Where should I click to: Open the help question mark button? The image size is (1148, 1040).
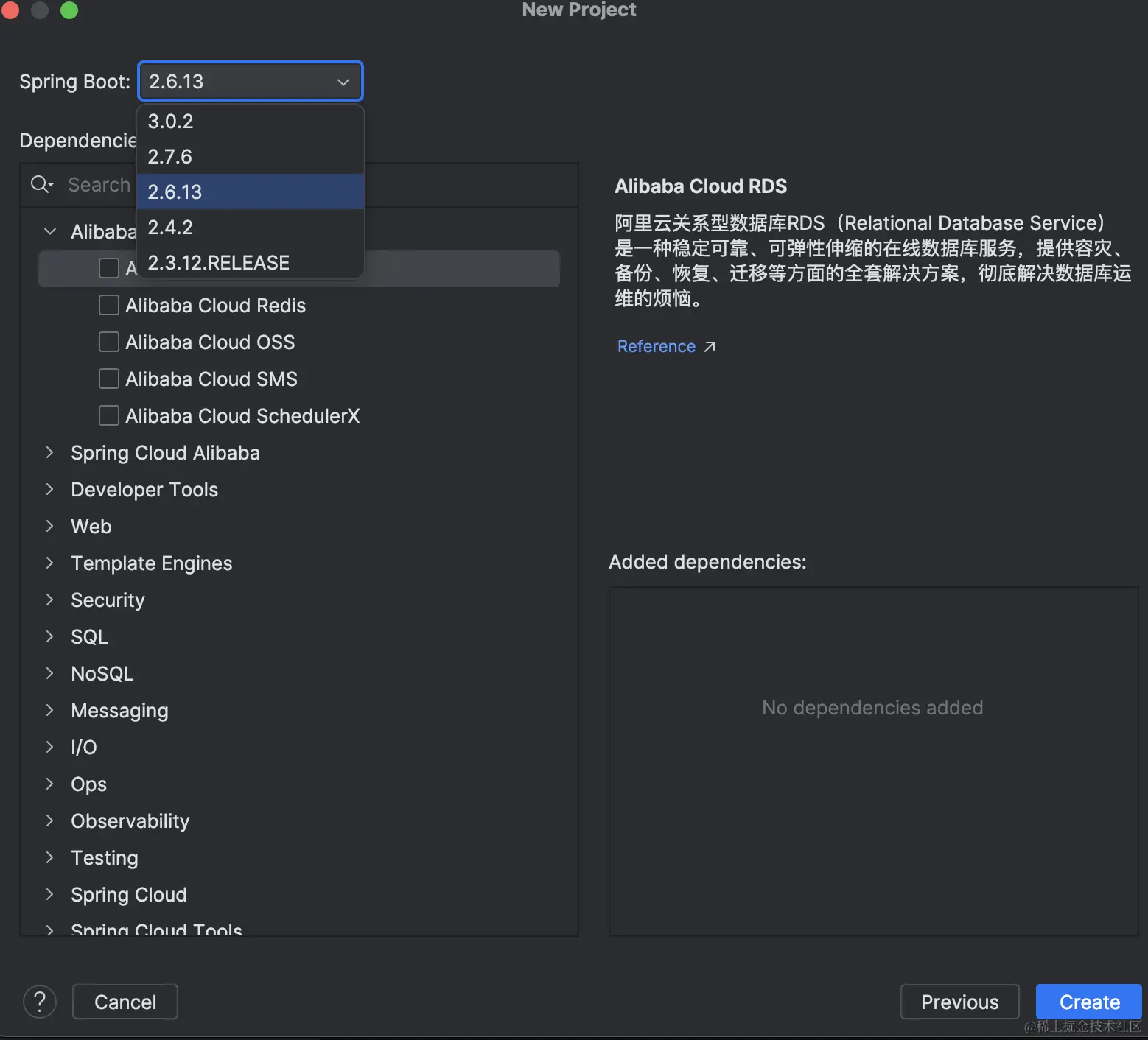coord(40,1002)
